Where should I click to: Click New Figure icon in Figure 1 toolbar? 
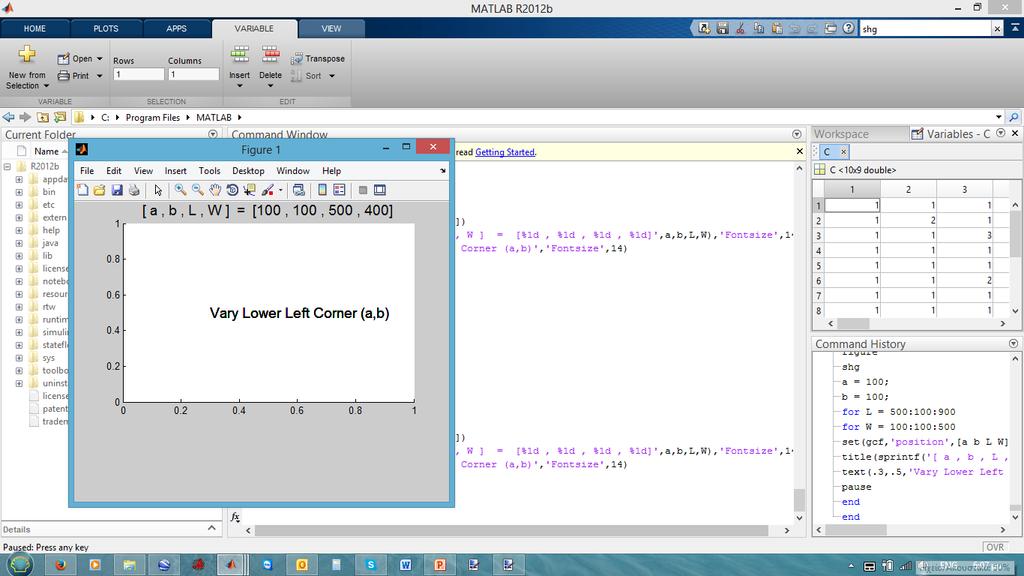point(83,190)
